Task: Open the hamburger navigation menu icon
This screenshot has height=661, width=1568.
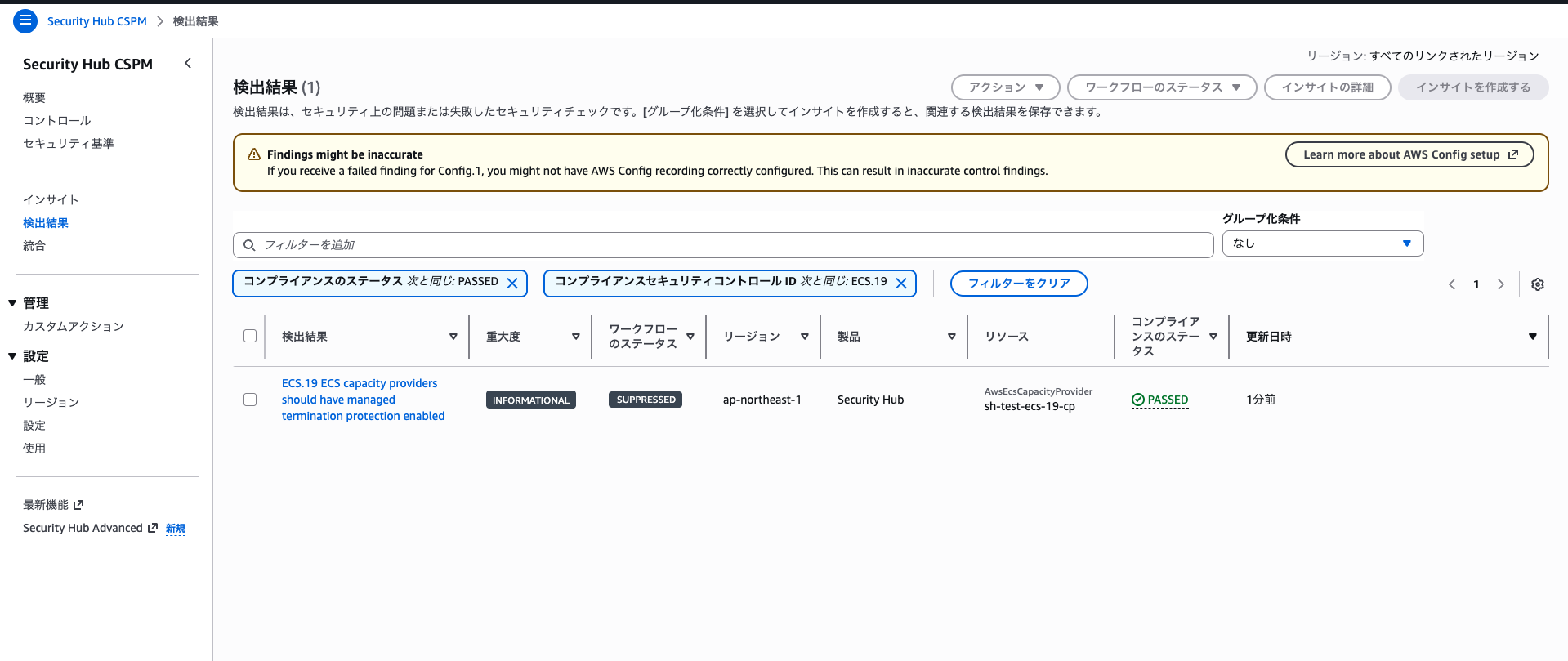Action: click(25, 20)
